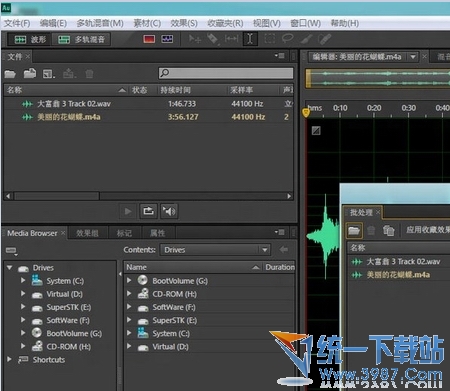Click Open File icon in Files panel
Viewport: 450px width, 391px height.
tap(10, 74)
